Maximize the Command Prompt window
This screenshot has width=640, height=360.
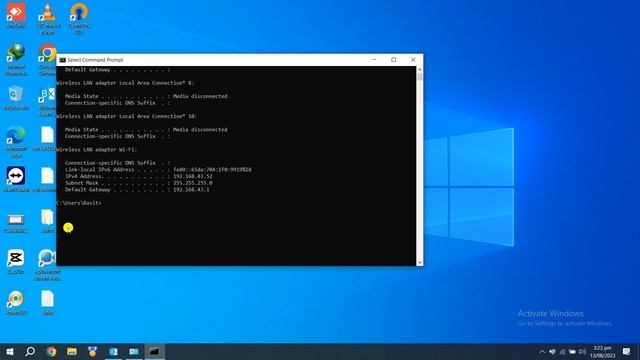pos(393,60)
